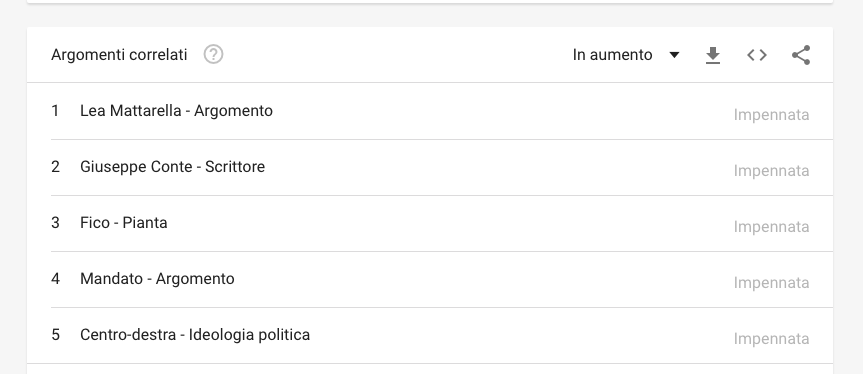Share the Argomenti correlati card
The image size is (863, 374).
(x=801, y=55)
